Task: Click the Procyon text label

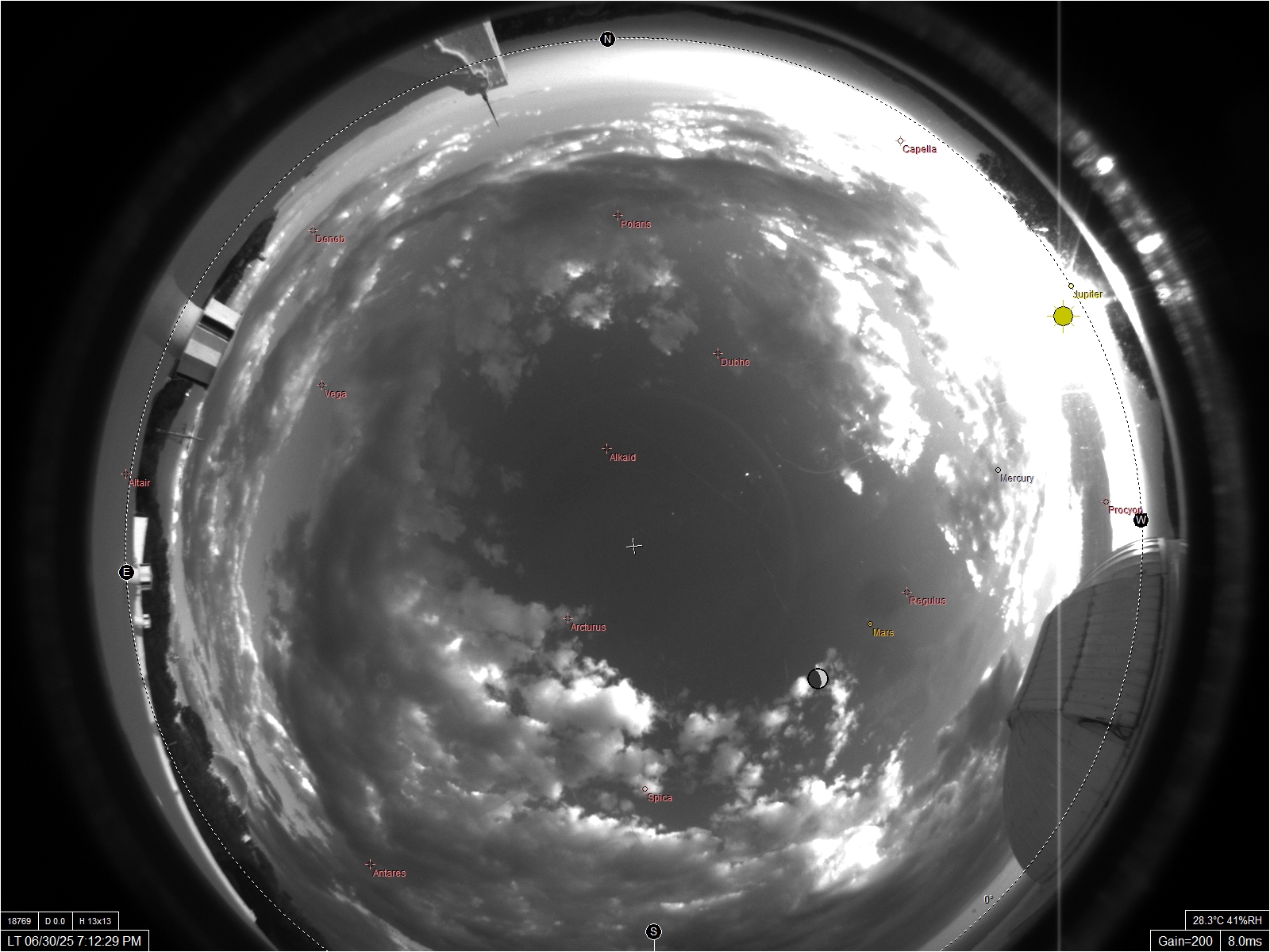Action: pyautogui.click(x=1125, y=510)
